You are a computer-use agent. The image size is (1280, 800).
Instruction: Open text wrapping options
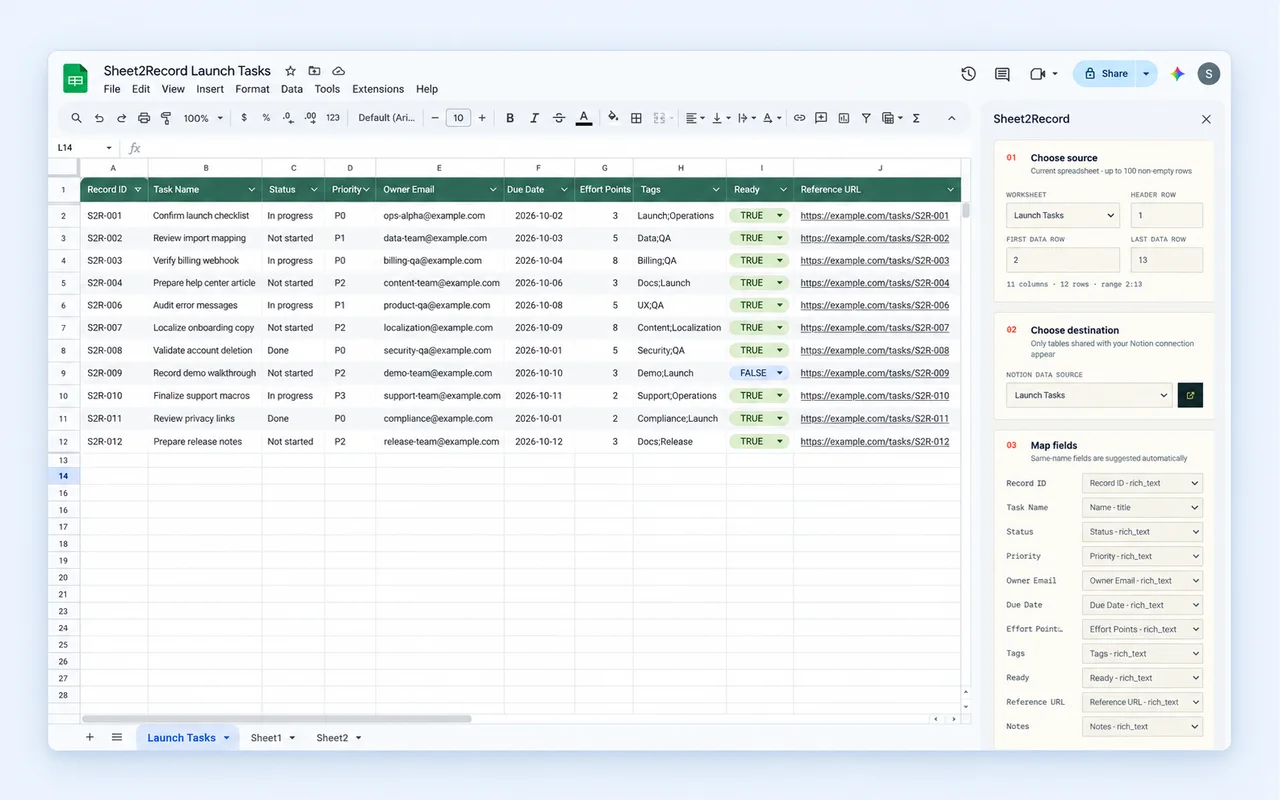click(747, 118)
